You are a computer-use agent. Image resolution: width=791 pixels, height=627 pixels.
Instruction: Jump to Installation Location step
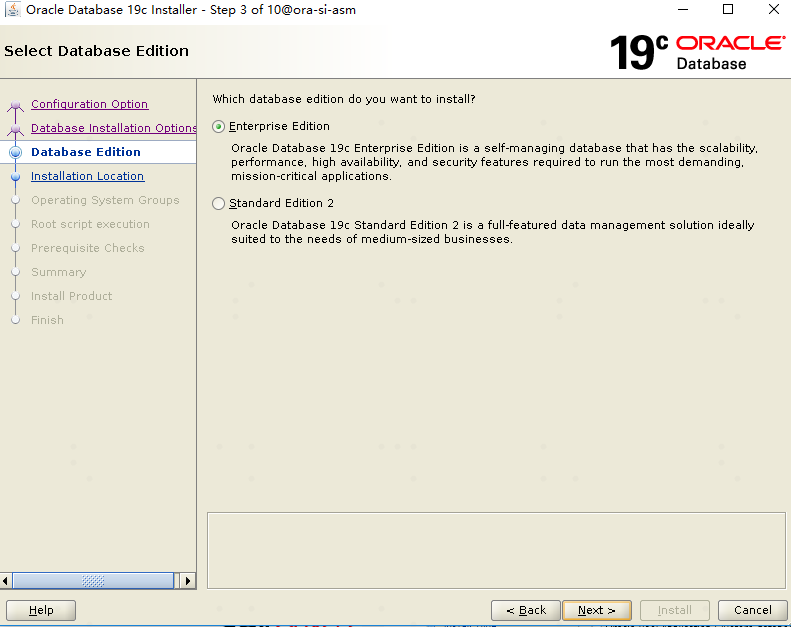tap(87, 176)
